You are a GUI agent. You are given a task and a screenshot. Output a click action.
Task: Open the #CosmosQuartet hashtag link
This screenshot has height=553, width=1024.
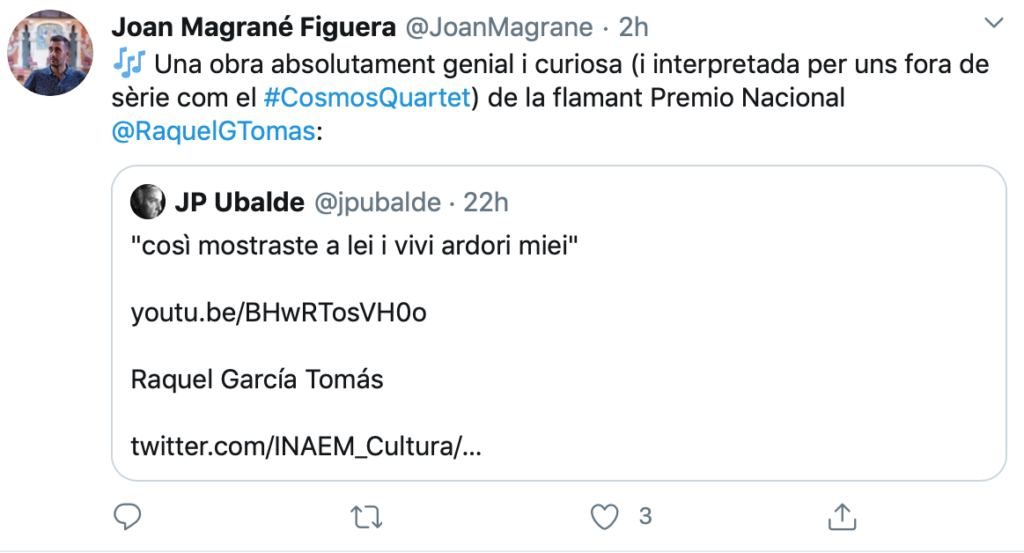(x=366, y=99)
